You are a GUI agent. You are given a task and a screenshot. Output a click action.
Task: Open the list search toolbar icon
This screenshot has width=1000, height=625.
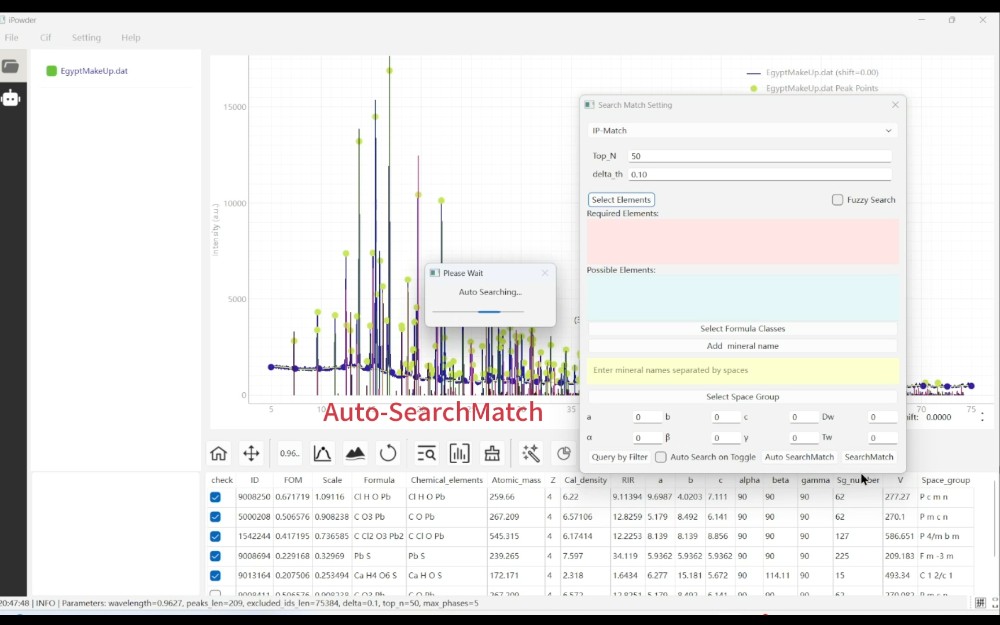(x=426, y=453)
